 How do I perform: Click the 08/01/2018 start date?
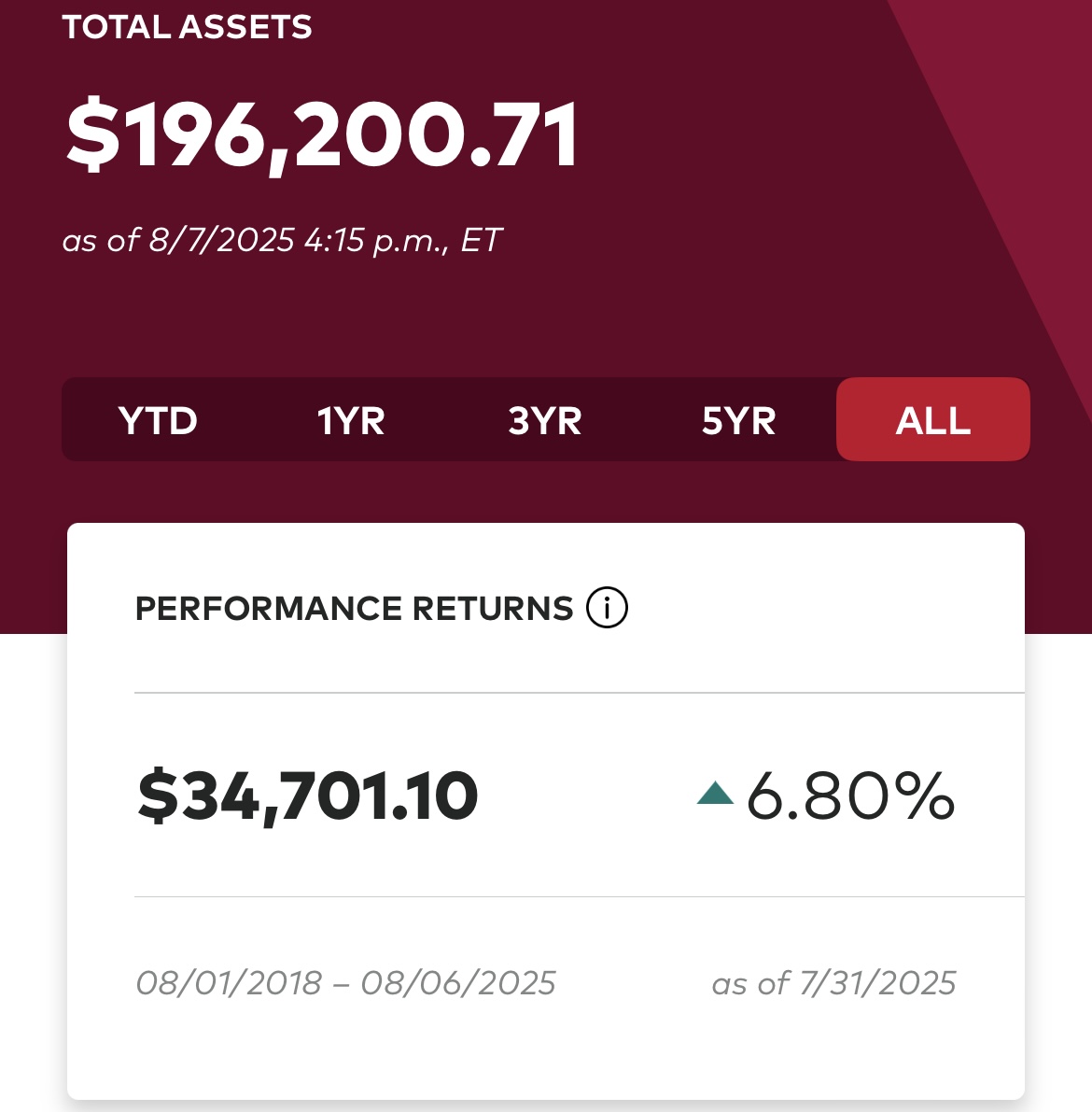point(229,983)
